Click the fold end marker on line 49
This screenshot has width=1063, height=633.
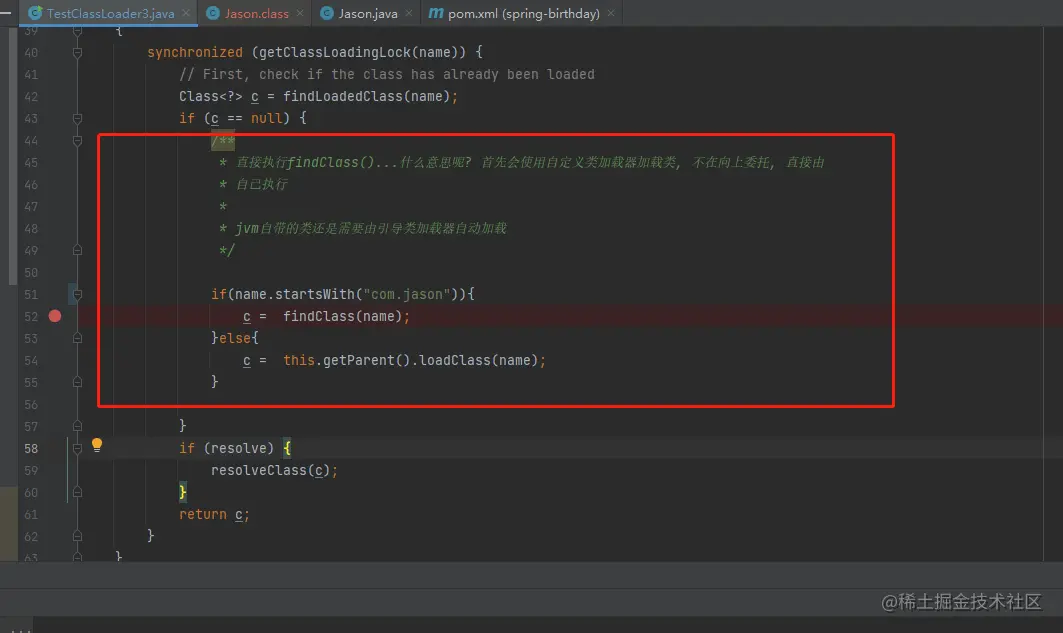coord(77,250)
